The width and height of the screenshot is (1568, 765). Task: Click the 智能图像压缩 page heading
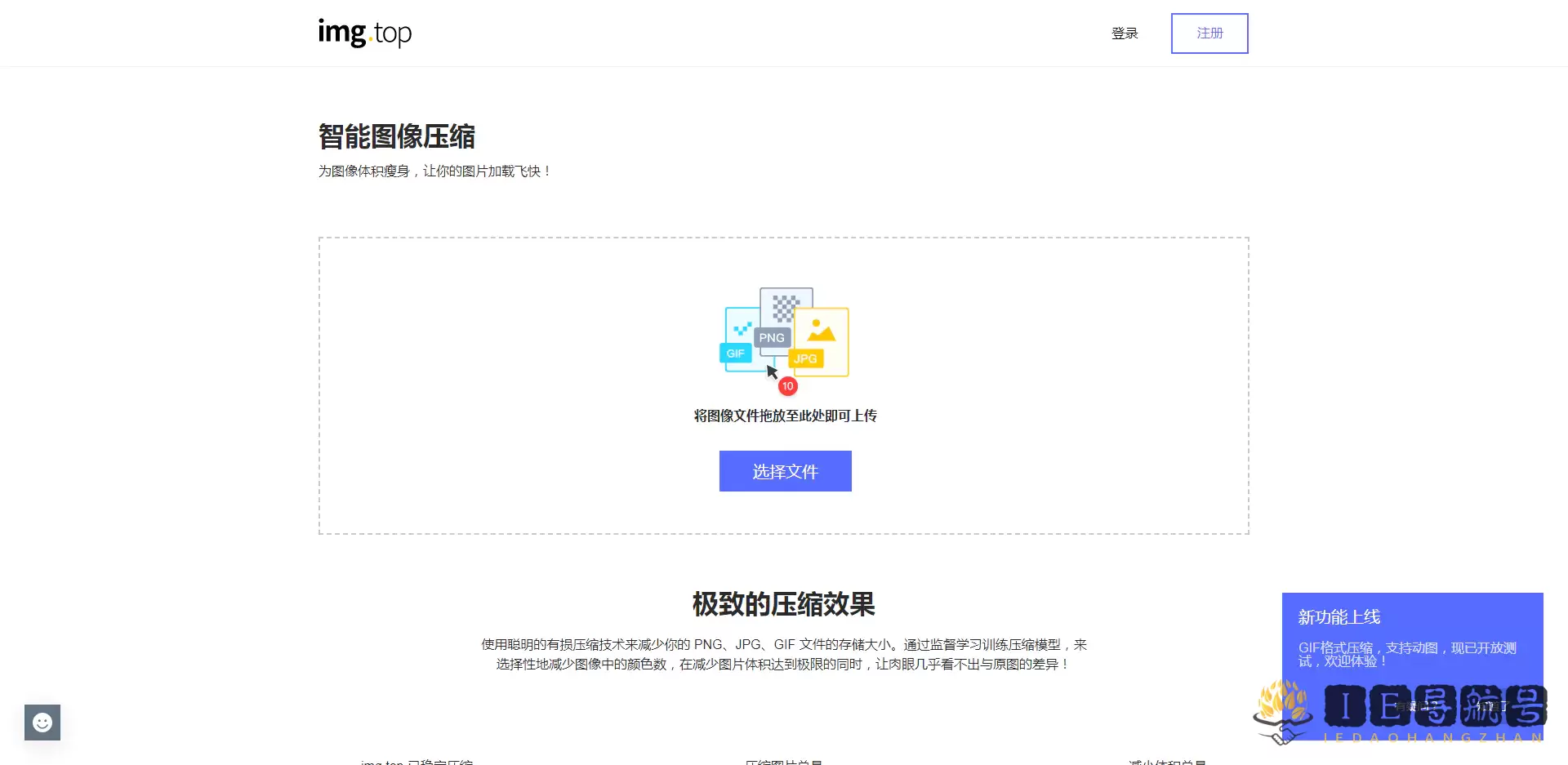point(396,136)
